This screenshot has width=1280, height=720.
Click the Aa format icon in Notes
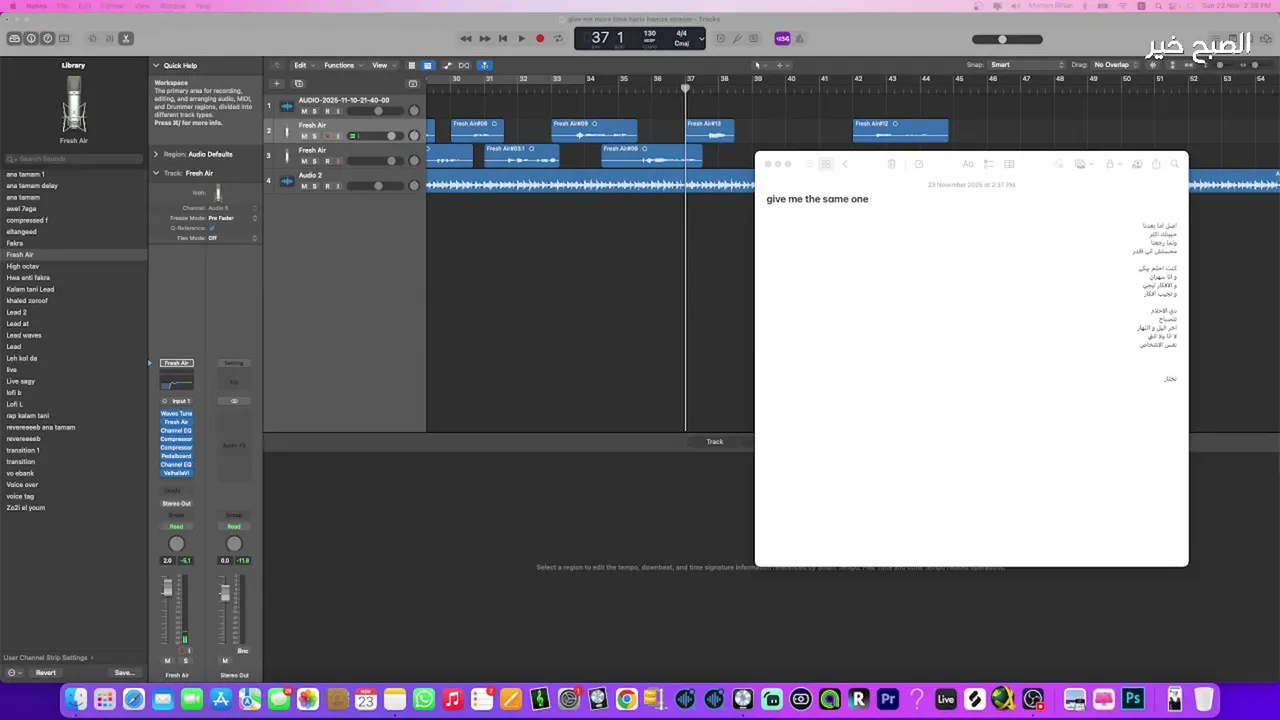967,164
